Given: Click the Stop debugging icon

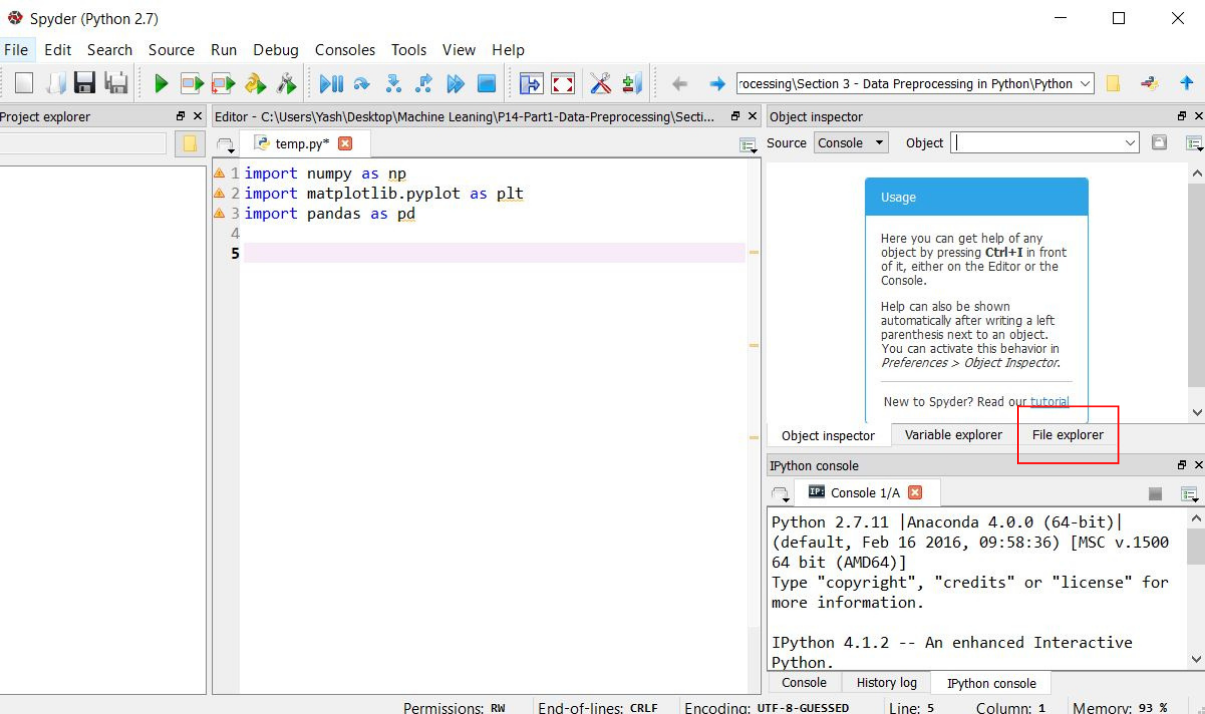Looking at the screenshot, I should click(487, 82).
